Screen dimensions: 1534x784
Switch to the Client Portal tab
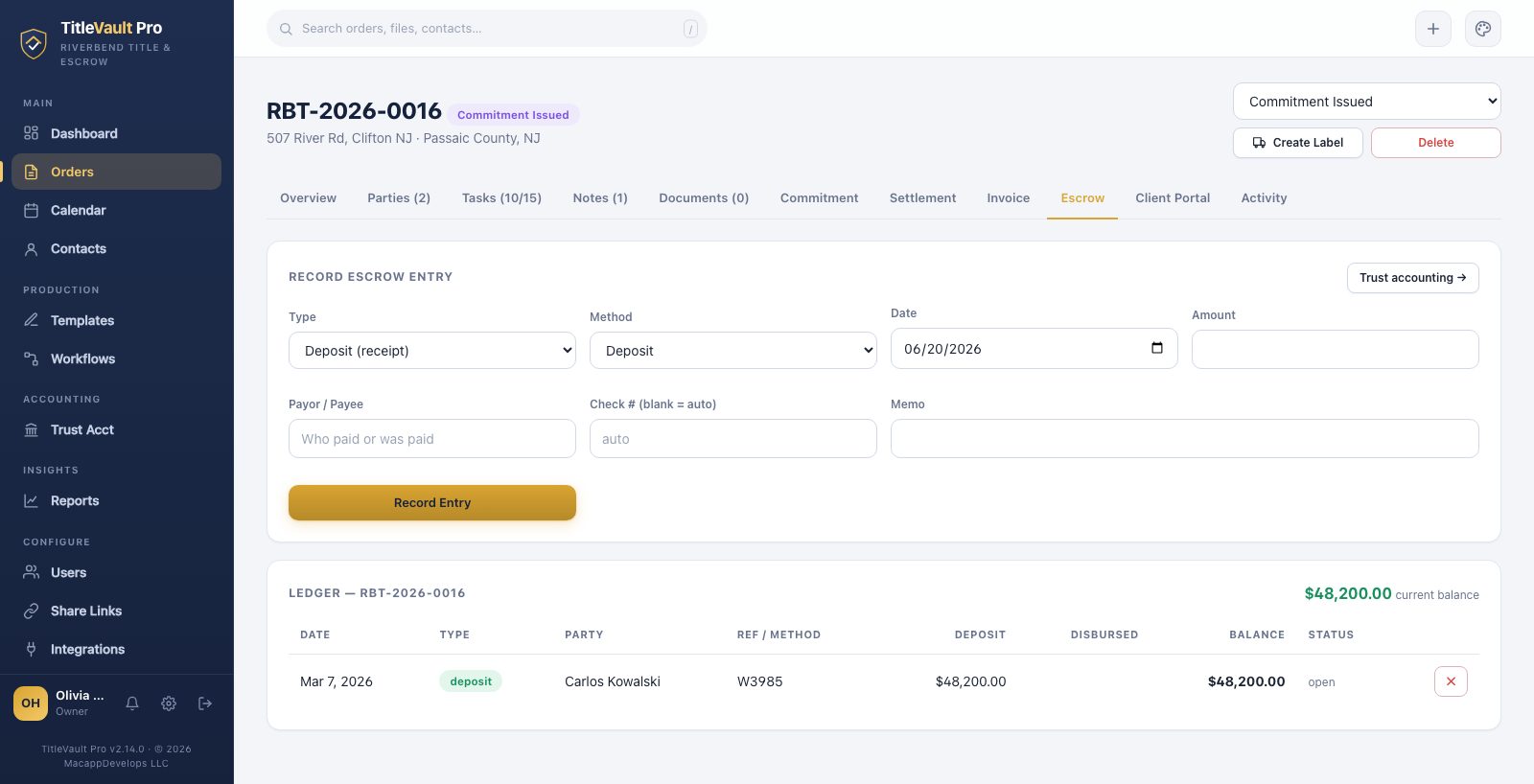(x=1173, y=198)
